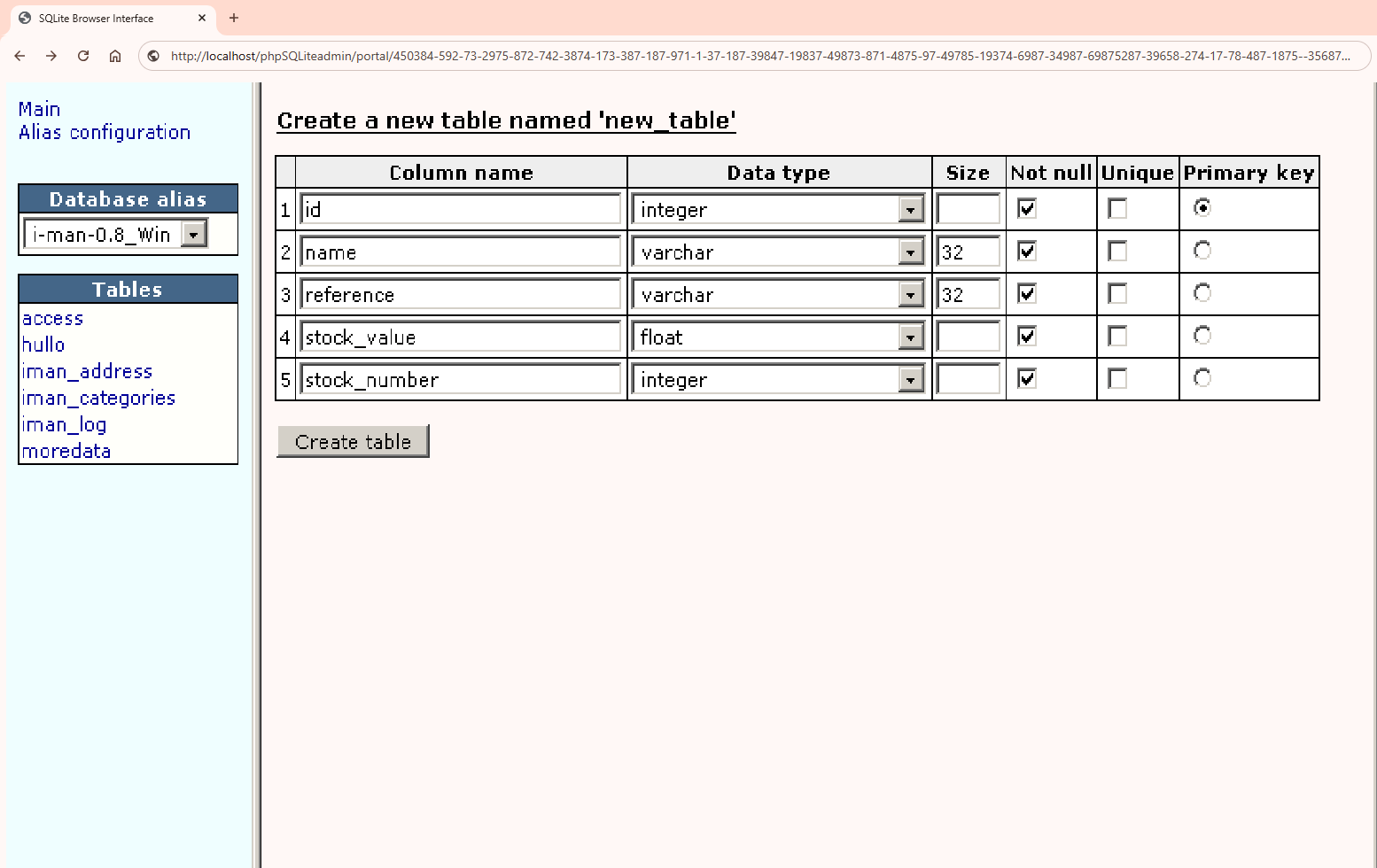Uncheck Not null for stock_value column
The image size is (1377, 868).
point(1026,336)
